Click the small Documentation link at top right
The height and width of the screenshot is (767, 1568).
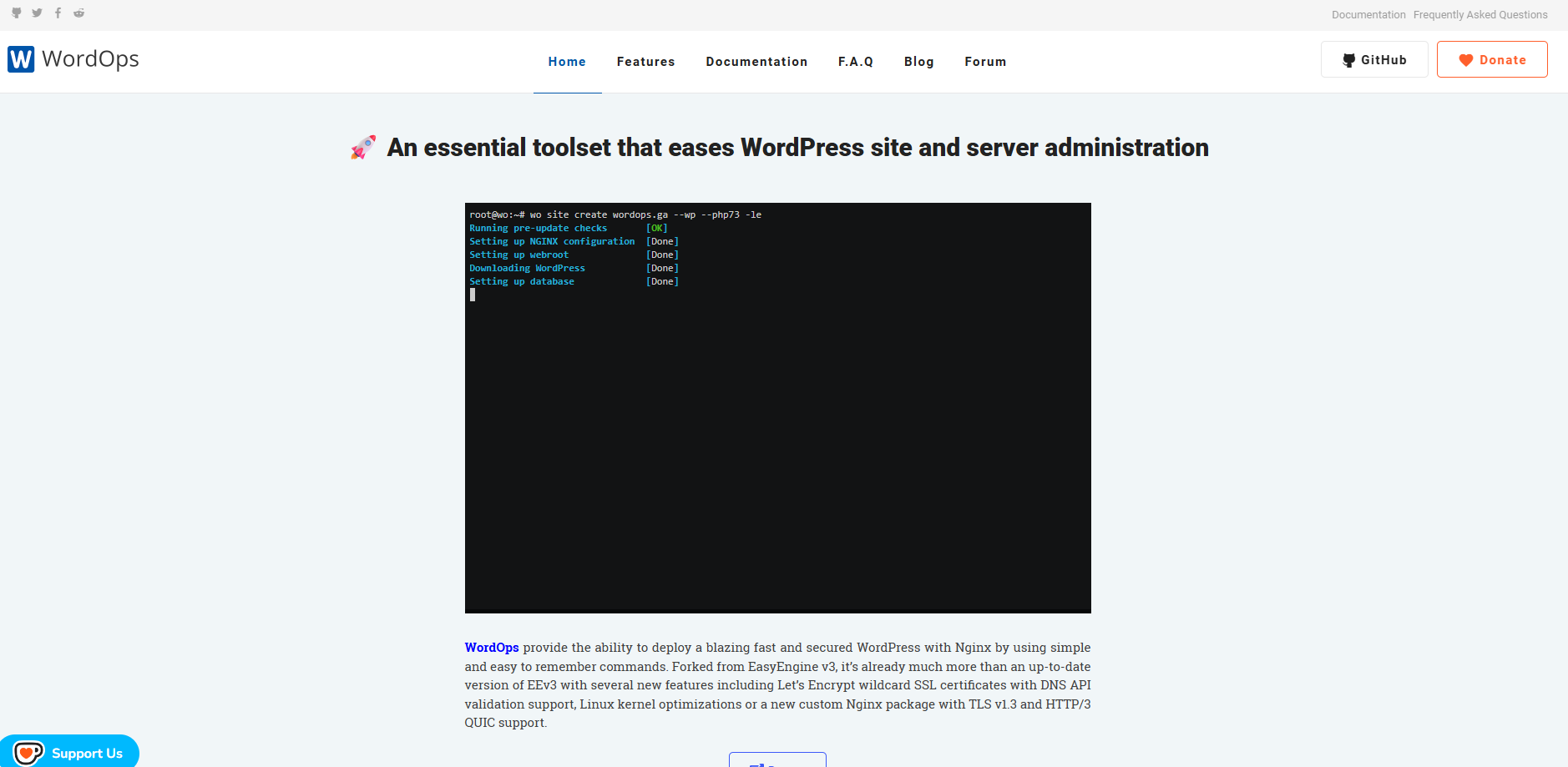[1368, 15]
